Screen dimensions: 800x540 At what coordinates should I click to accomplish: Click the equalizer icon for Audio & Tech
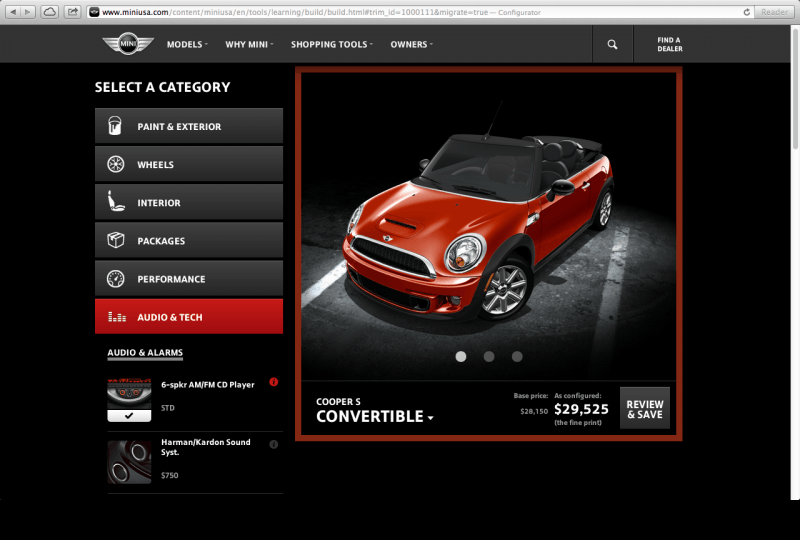(117, 317)
